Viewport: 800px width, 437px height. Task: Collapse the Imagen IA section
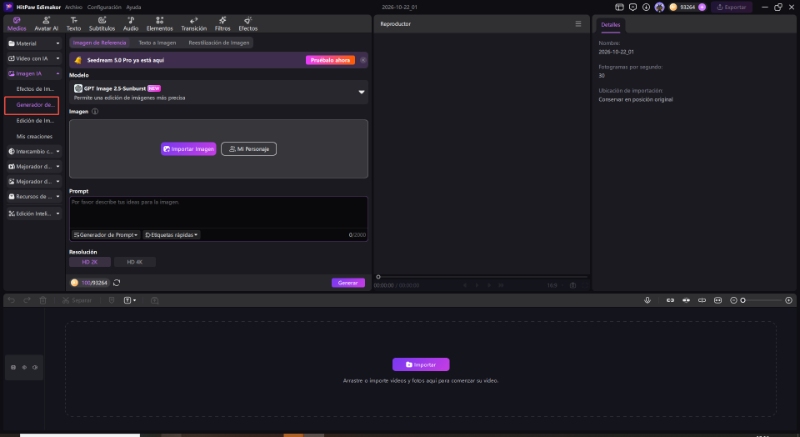34,73
